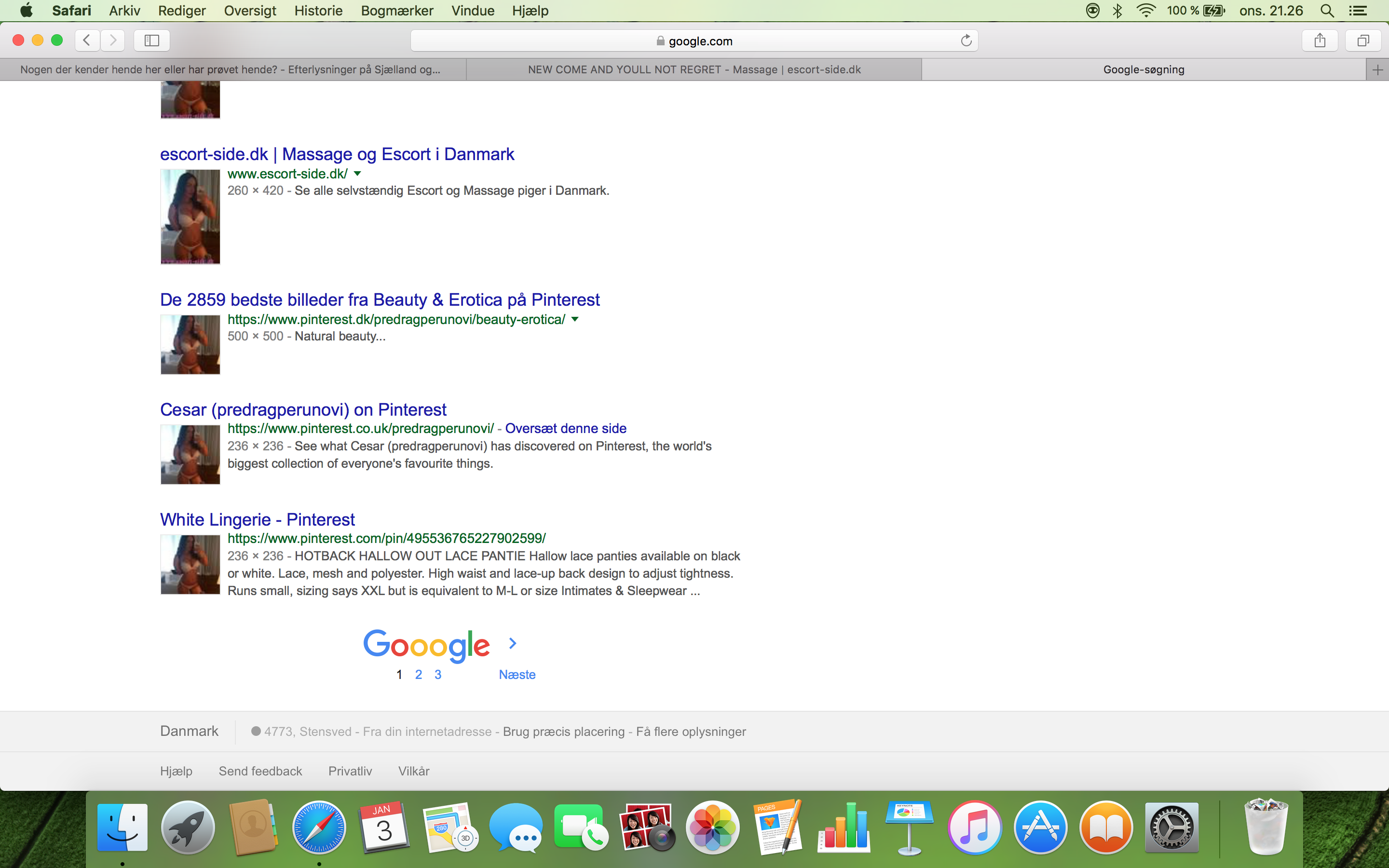Switch to 'NEW COME AND YOULL NOT REGRET' tab

694,70
